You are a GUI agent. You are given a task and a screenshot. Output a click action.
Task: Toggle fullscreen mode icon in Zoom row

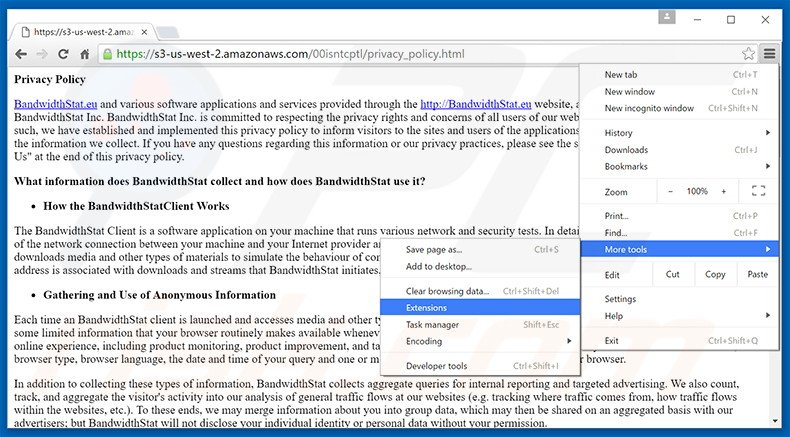tap(758, 191)
